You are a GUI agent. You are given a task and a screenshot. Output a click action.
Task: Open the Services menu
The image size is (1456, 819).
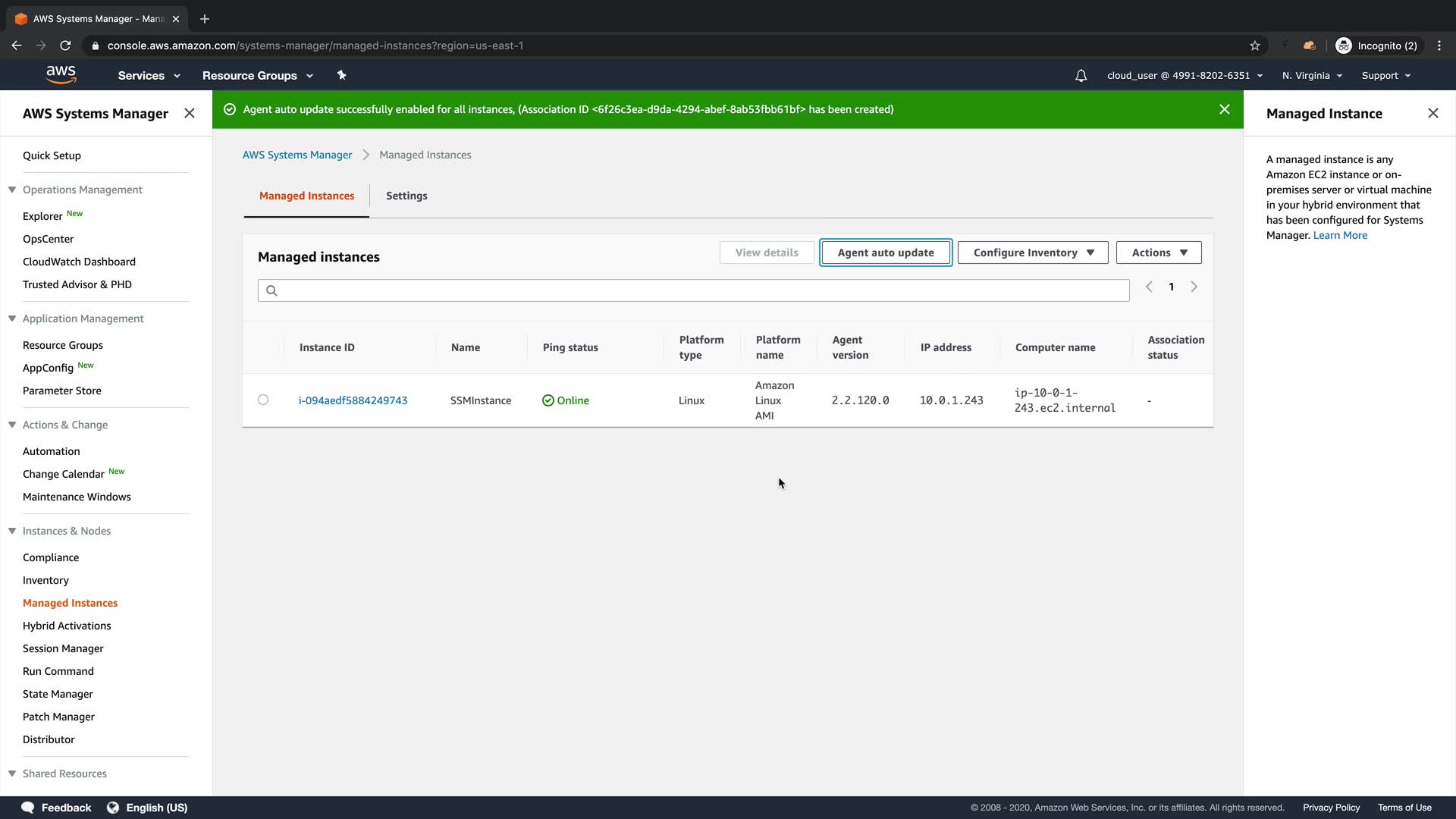pyautogui.click(x=149, y=76)
